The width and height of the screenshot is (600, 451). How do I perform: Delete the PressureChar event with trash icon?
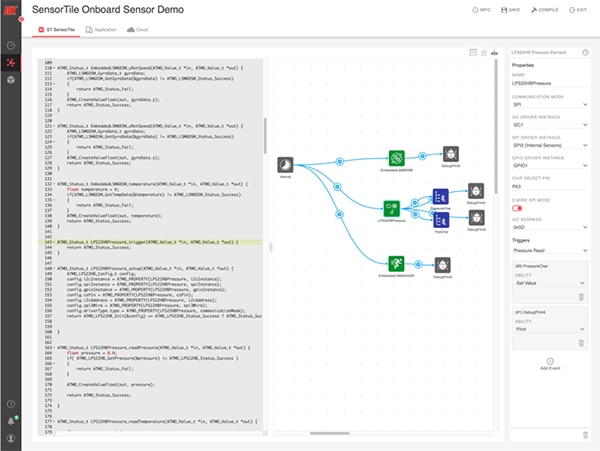coord(583,297)
